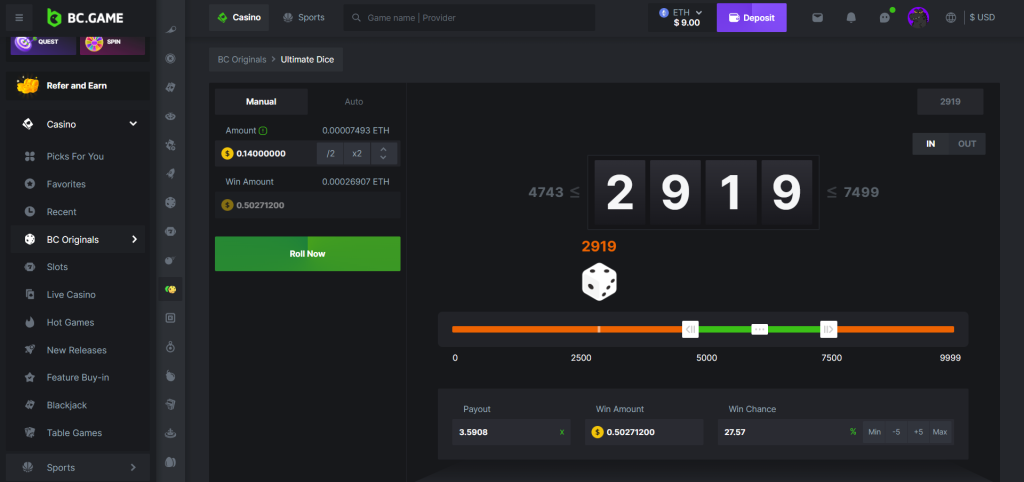Open the Sports tab in the header
The image size is (1024, 482).
304,18
